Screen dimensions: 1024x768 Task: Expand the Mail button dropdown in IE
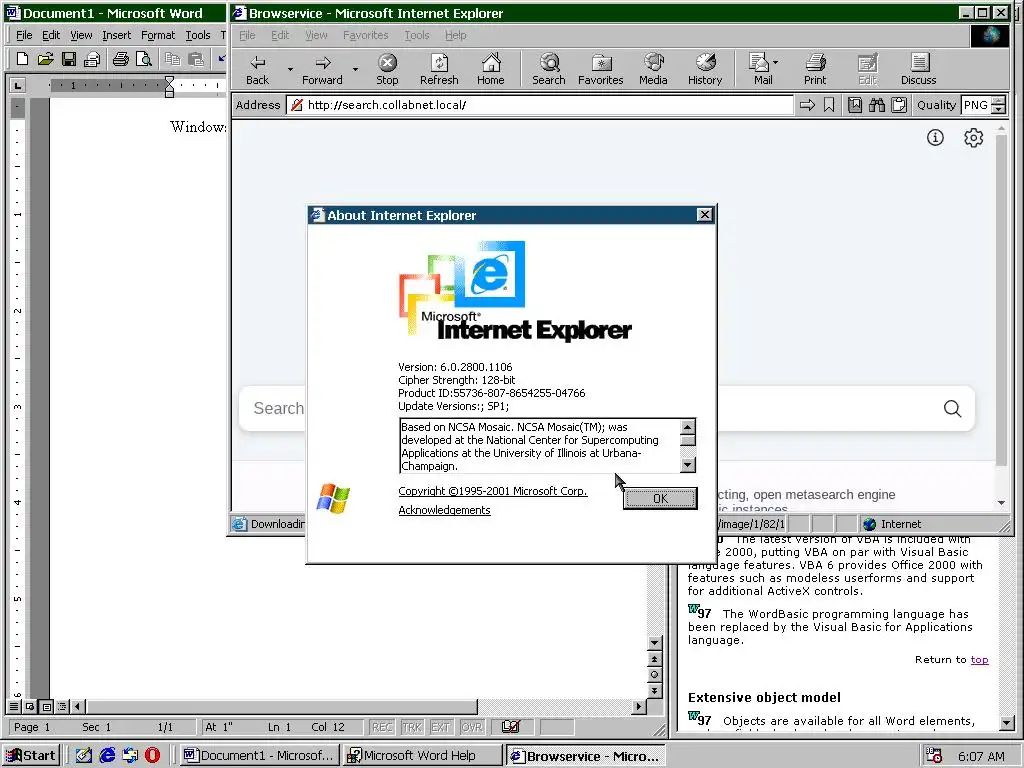coord(775,62)
